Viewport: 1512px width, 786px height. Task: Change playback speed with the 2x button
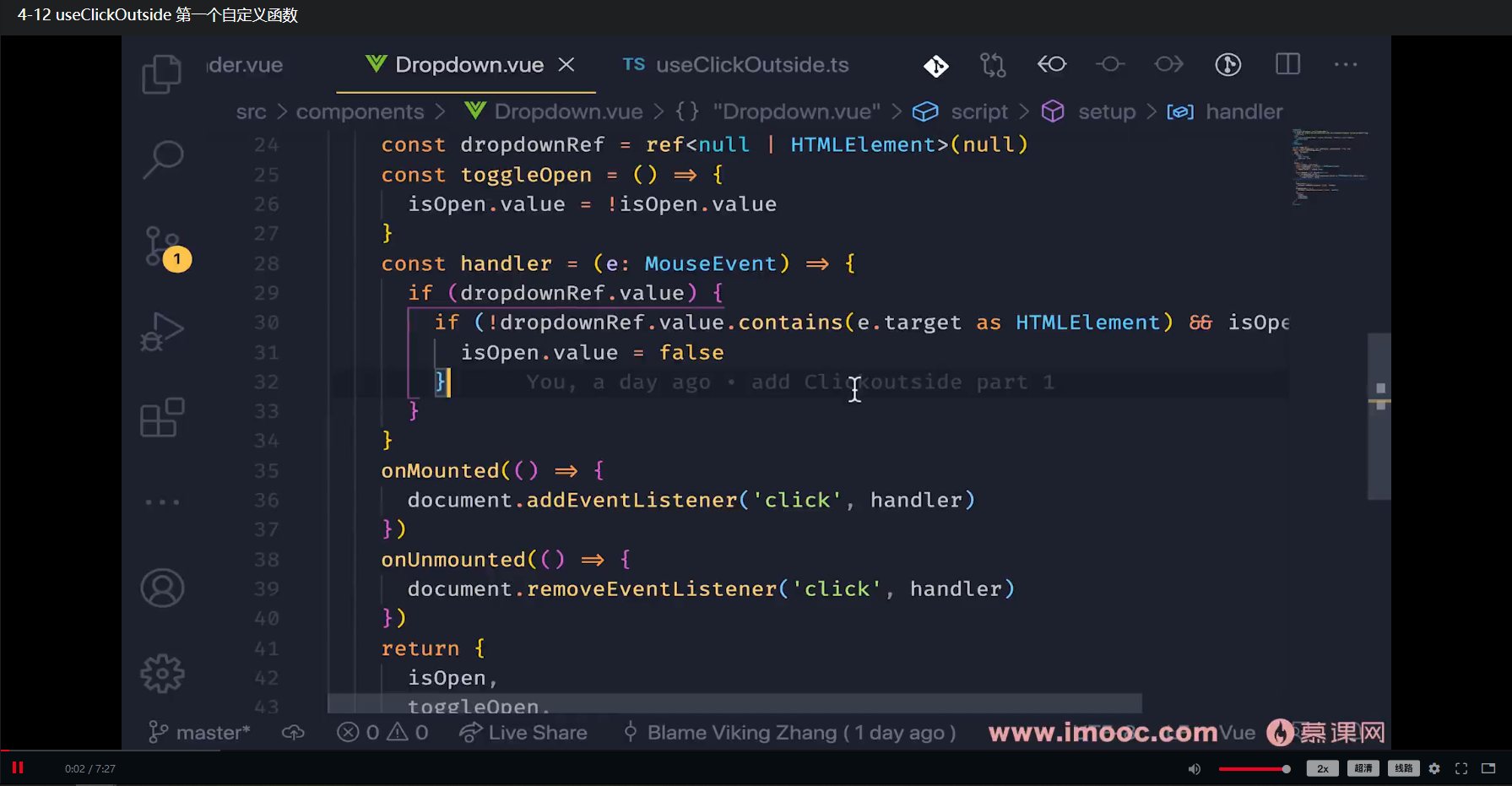[1322, 768]
